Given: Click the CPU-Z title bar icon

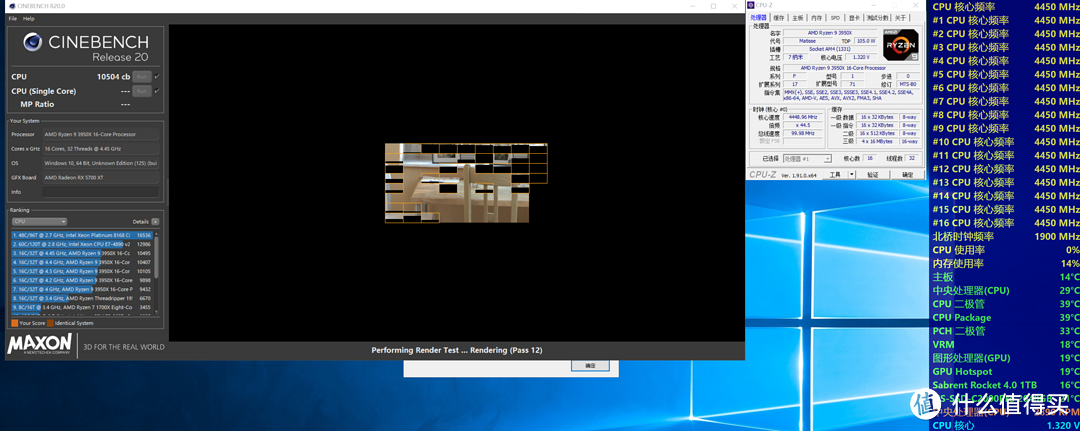Looking at the screenshot, I should [751, 6].
